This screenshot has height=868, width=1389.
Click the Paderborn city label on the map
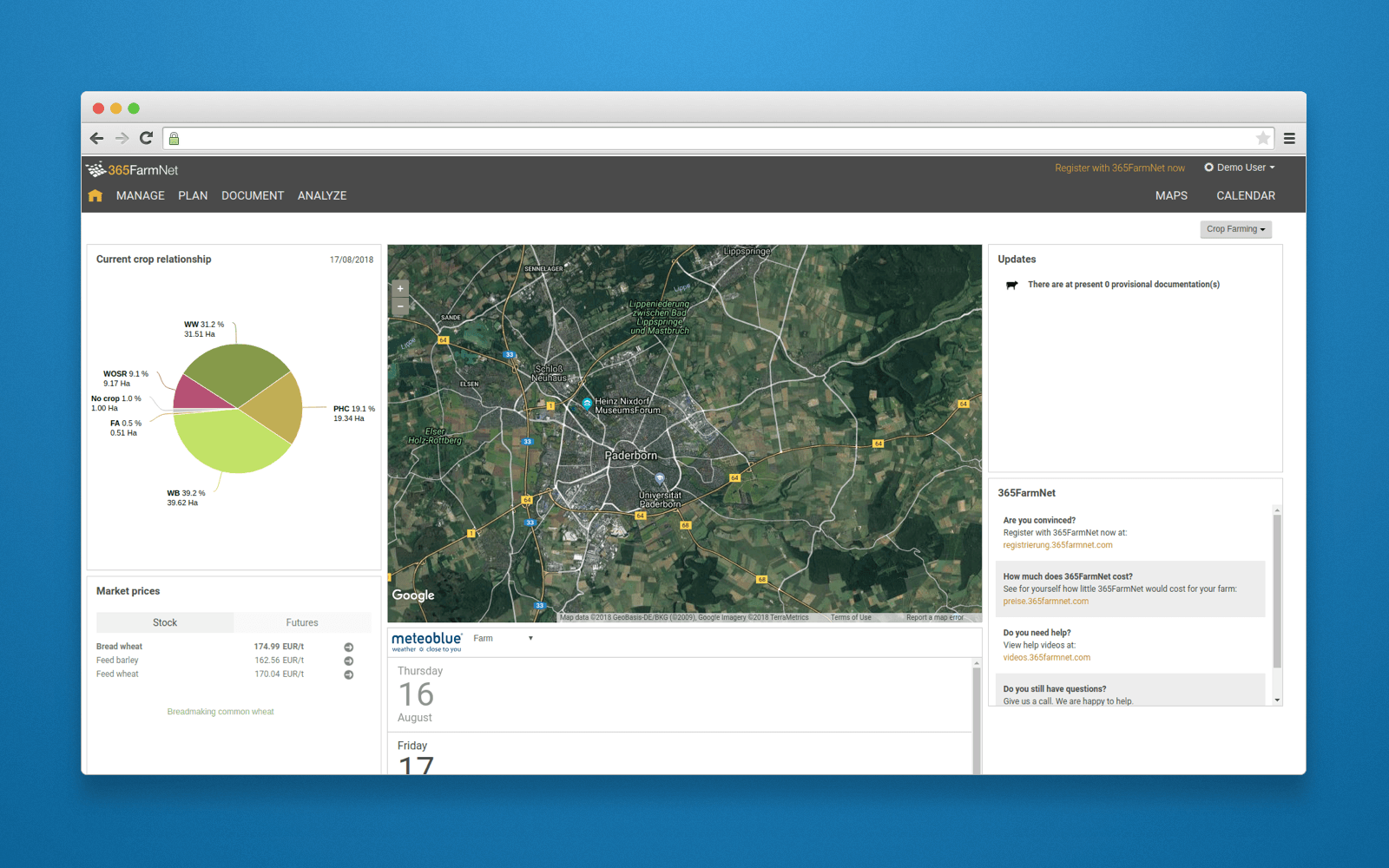pyautogui.click(x=631, y=455)
